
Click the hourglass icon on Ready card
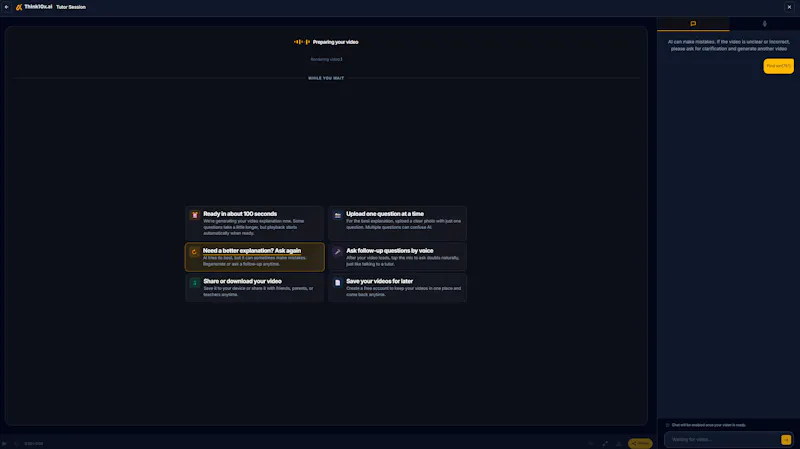pyautogui.click(x=194, y=215)
